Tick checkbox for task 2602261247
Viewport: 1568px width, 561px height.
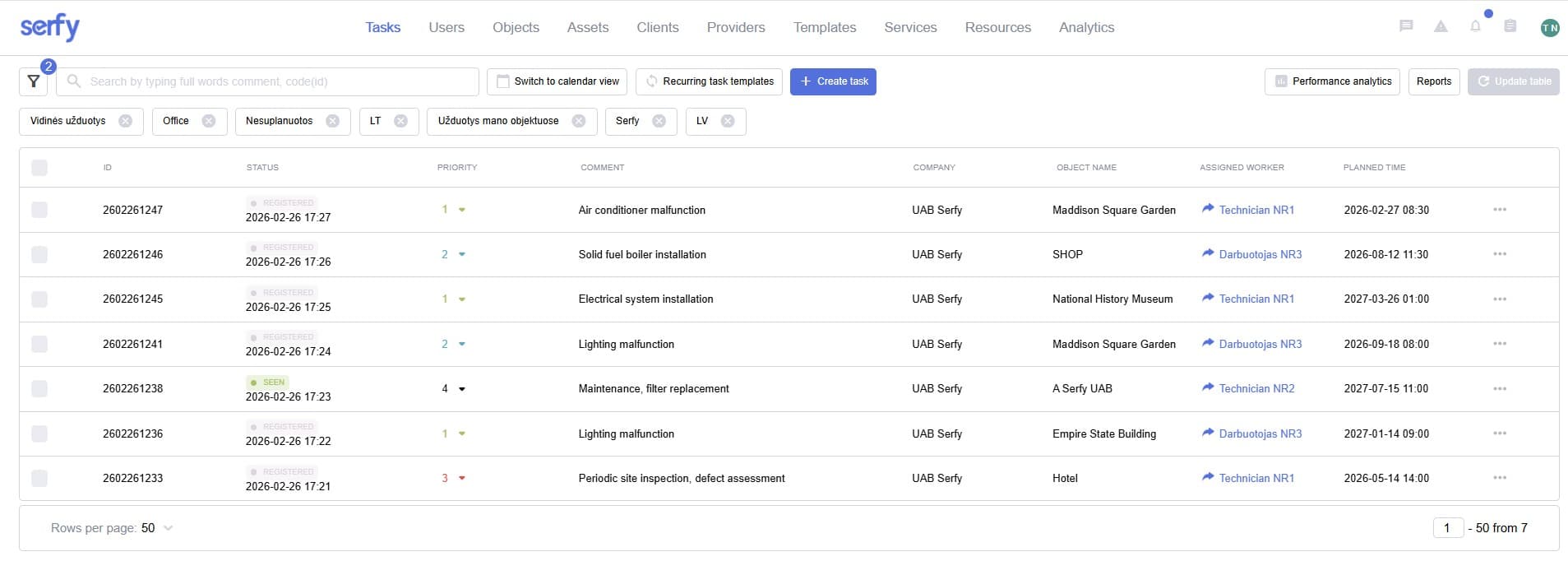(x=39, y=210)
